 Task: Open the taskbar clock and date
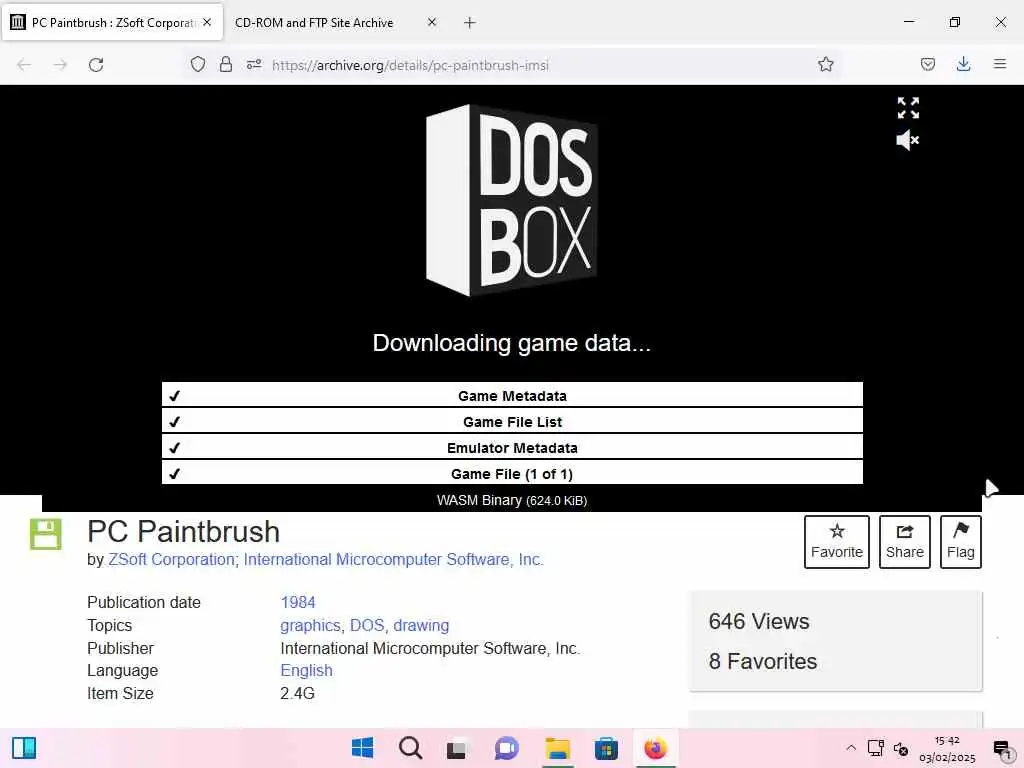tap(947, 749)
